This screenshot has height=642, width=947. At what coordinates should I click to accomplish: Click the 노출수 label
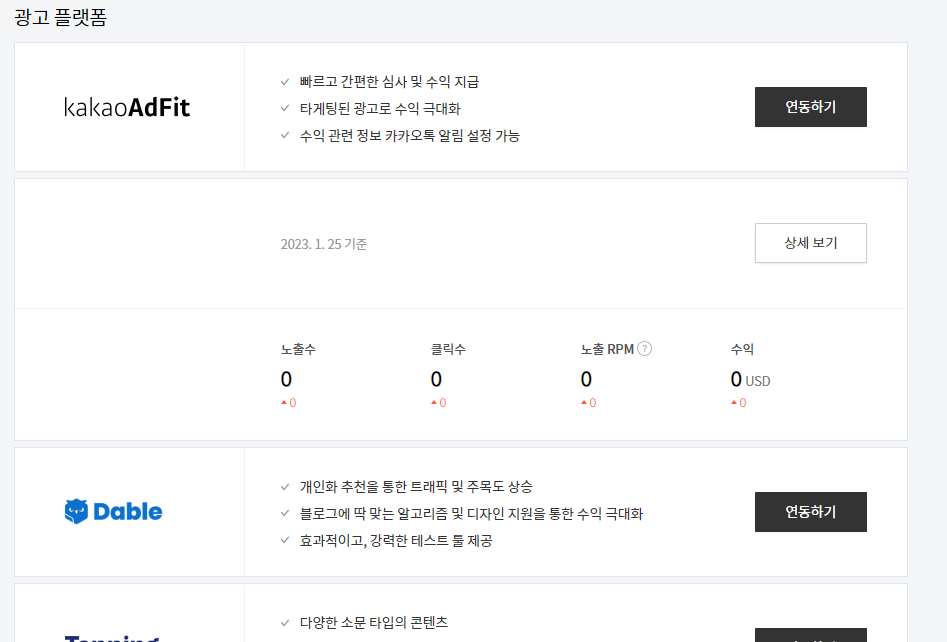pyautogui.click(x=298, y=349)
